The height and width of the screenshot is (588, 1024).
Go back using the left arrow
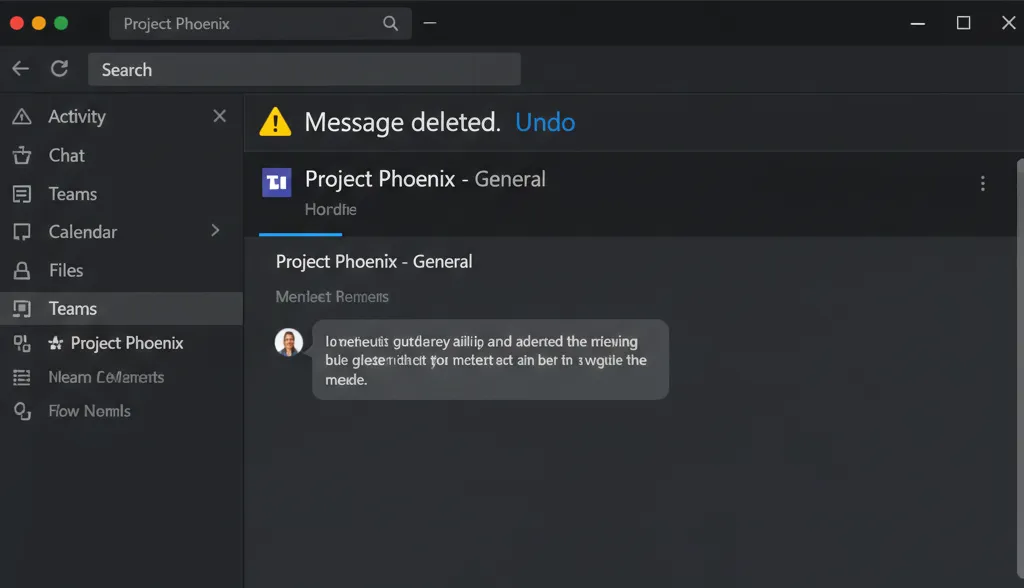coord(21,69)
